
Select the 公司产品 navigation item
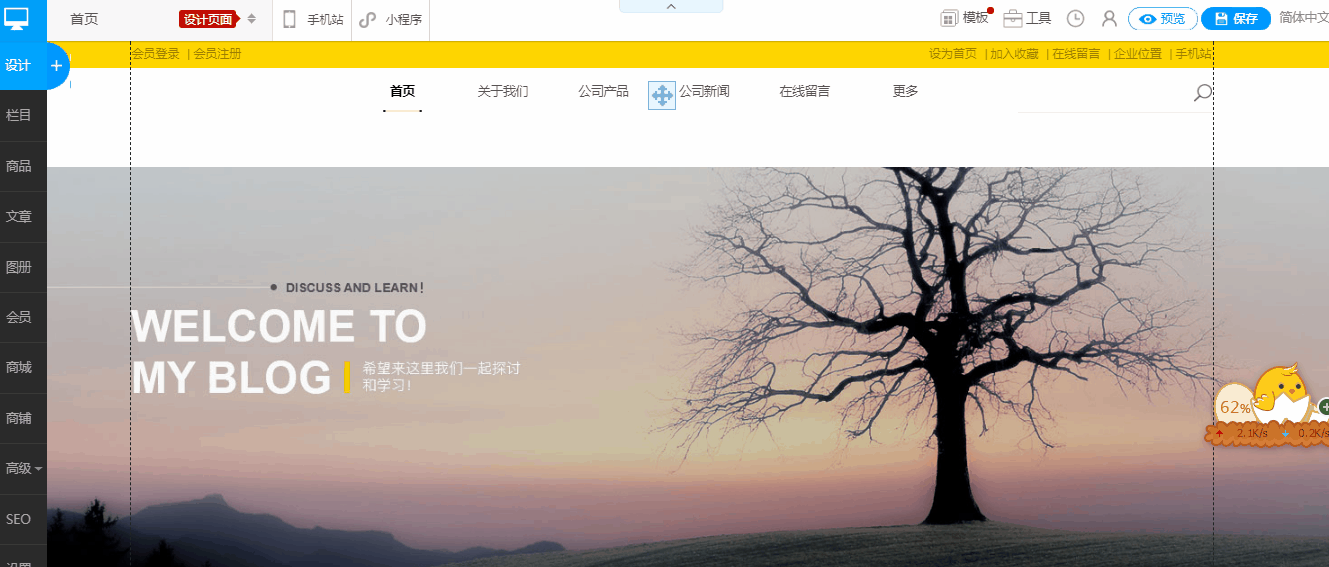(603, 91)
